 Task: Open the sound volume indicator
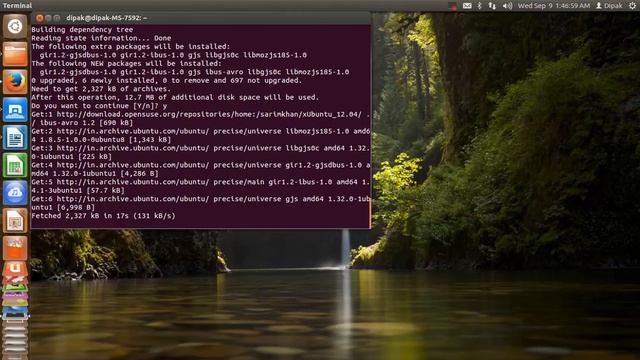tap(507, 6)
